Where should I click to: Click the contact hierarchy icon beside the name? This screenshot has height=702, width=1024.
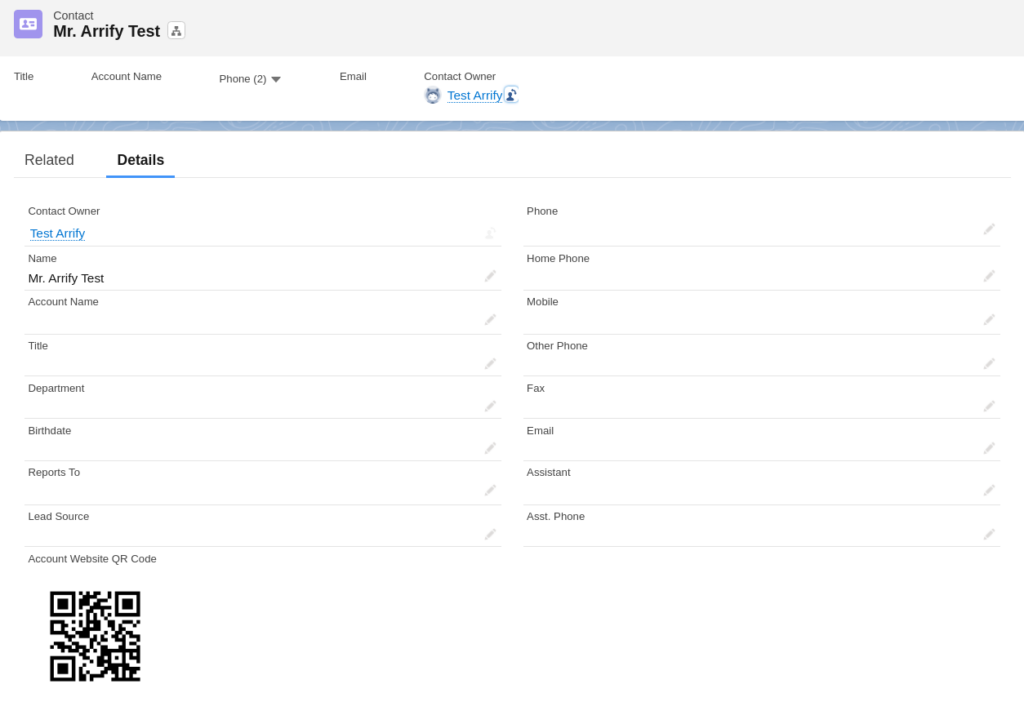(x=176, y=31)
